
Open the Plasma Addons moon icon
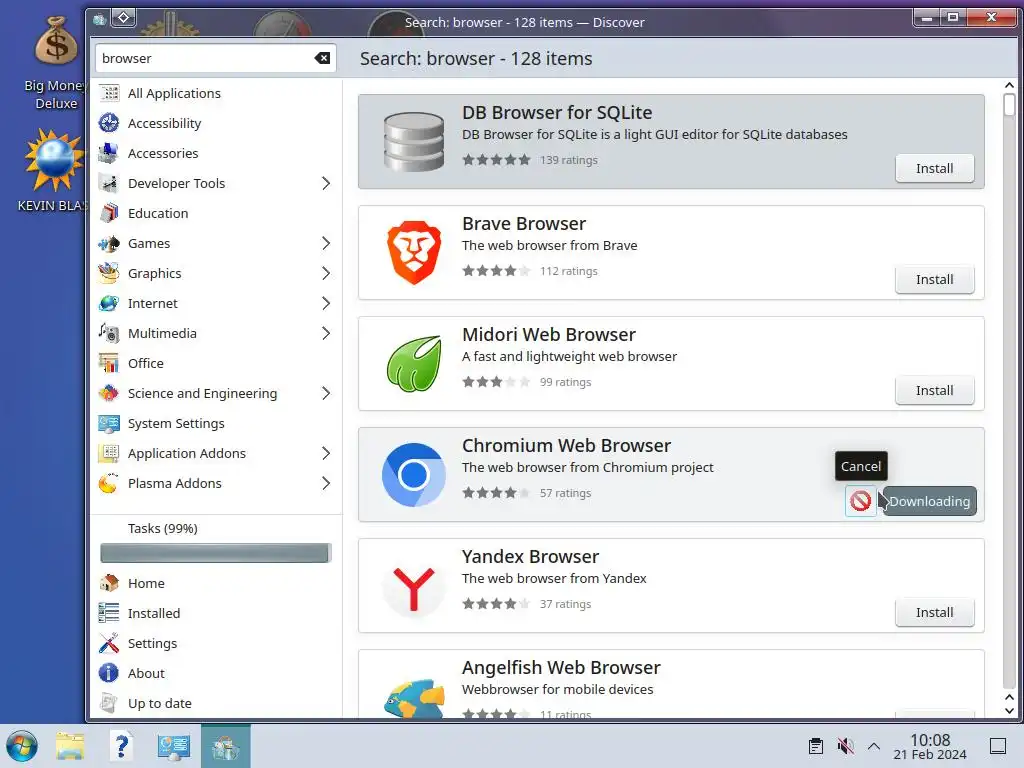click(x=109, y=484)
